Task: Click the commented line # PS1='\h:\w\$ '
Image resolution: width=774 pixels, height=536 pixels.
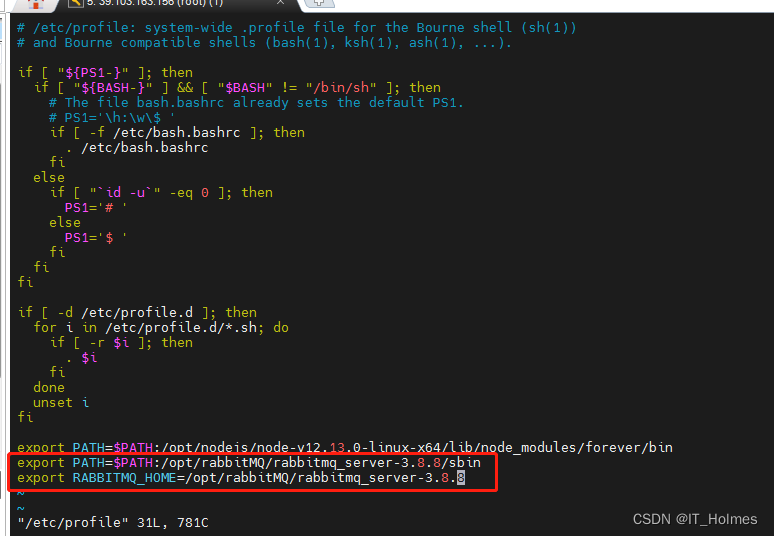Action: (112, 118)
